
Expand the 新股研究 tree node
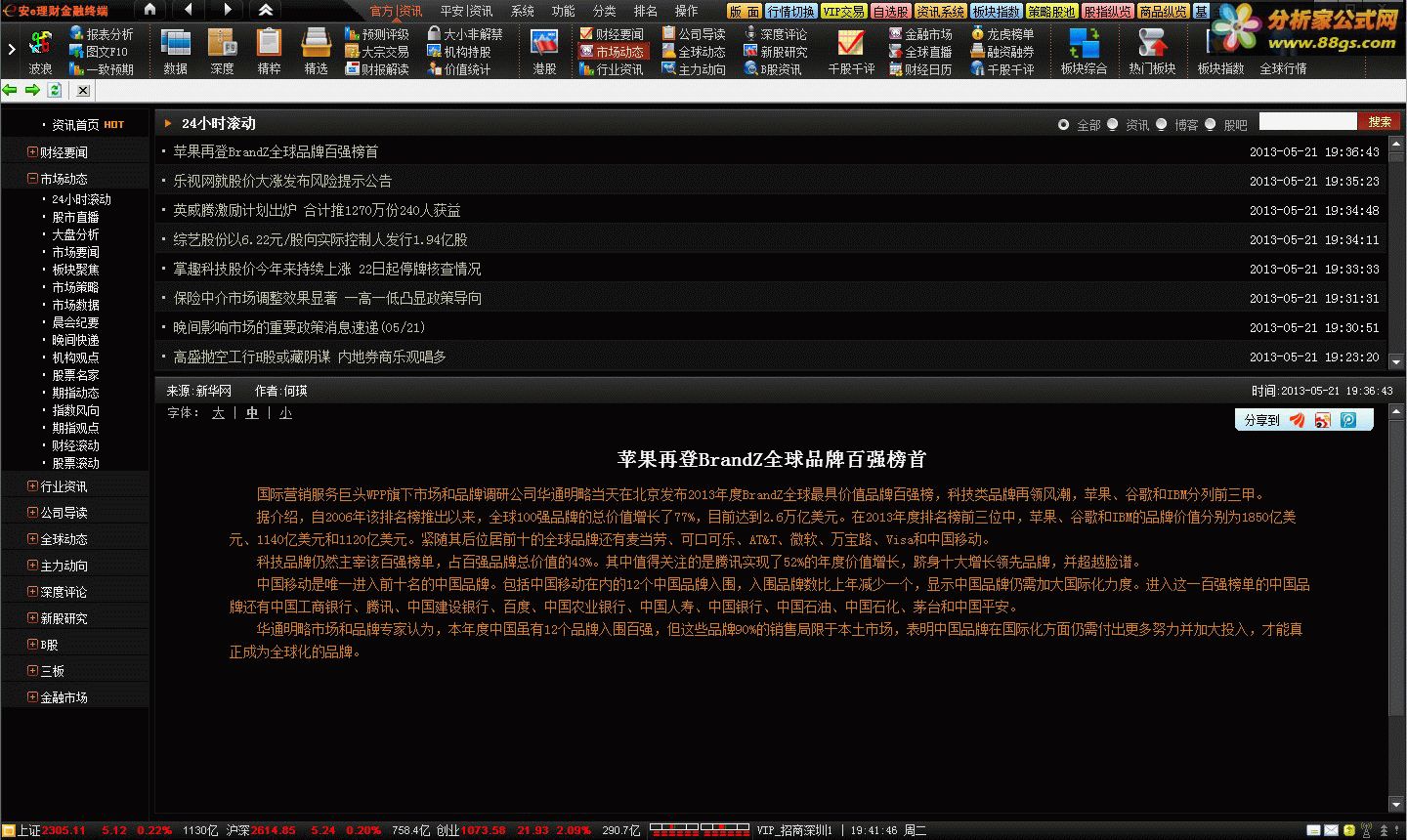[x=32, y=617]
